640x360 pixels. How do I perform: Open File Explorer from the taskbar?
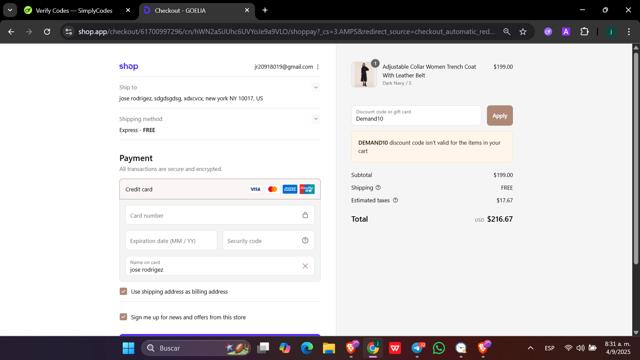pos(329,348)
